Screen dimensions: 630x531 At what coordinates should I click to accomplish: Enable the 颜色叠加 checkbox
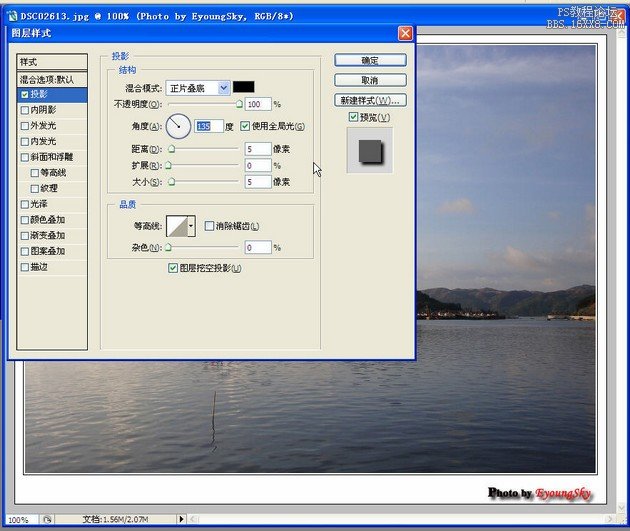pos(25,220)
